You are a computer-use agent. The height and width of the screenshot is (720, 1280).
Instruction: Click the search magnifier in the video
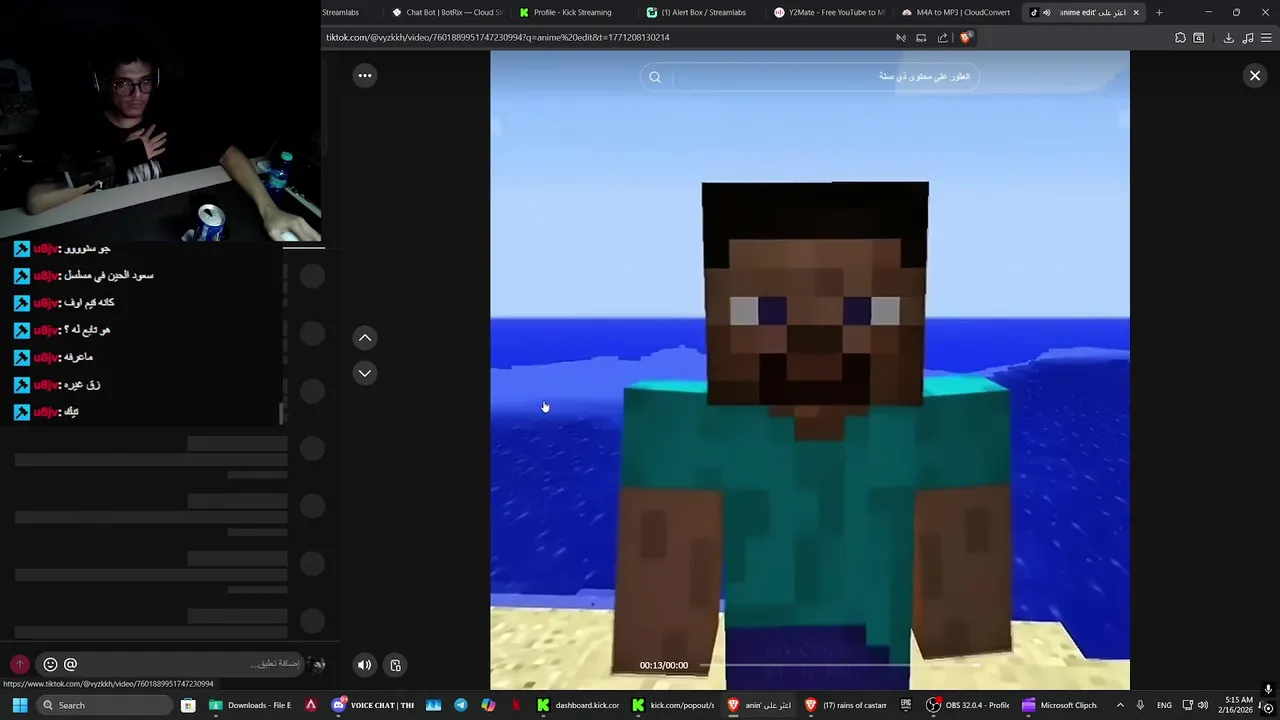tap(655, 77)
